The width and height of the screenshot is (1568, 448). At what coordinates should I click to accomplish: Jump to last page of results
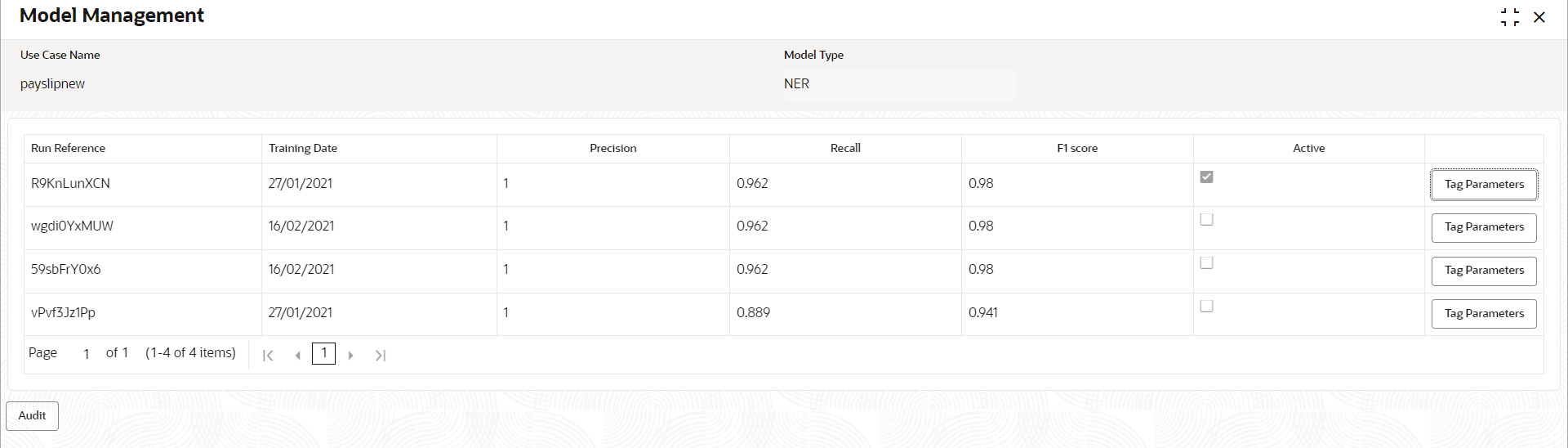pyautogui.click(x=381, y=356)
